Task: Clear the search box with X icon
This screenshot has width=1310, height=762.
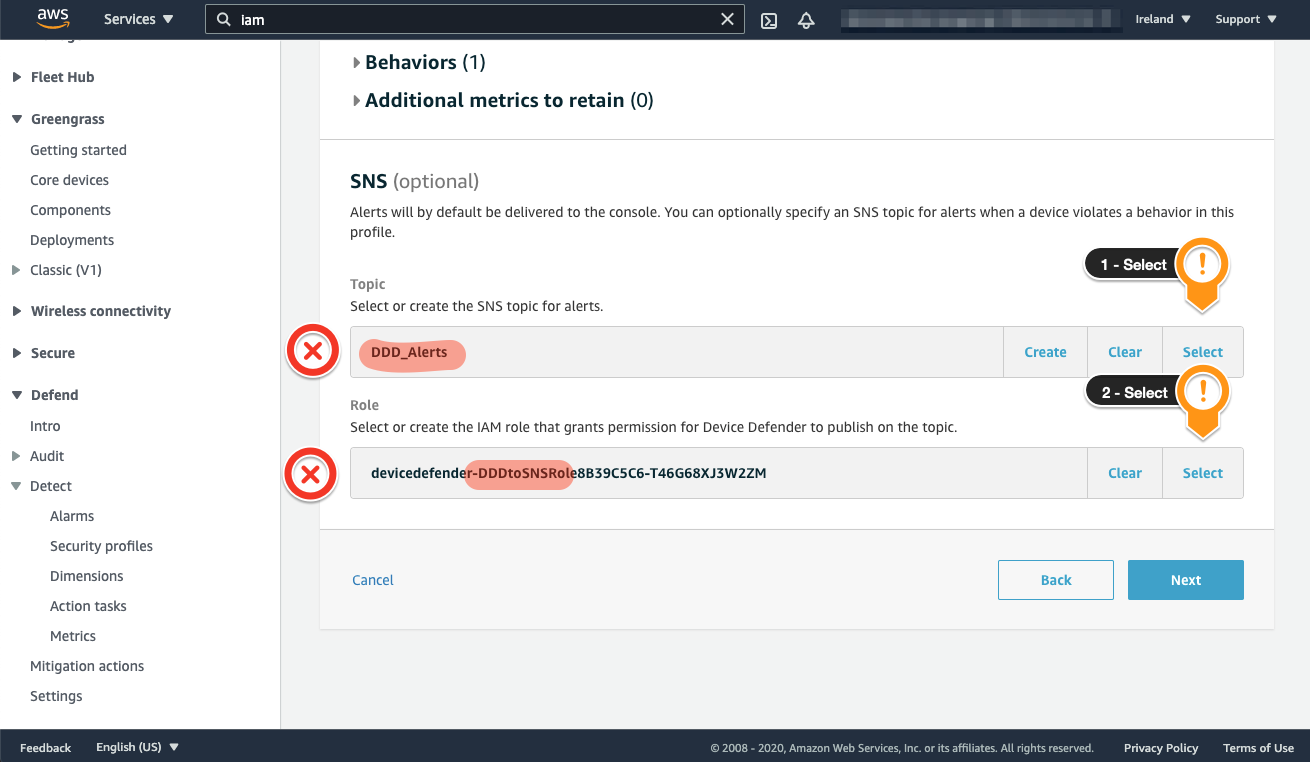Action: 728,19
